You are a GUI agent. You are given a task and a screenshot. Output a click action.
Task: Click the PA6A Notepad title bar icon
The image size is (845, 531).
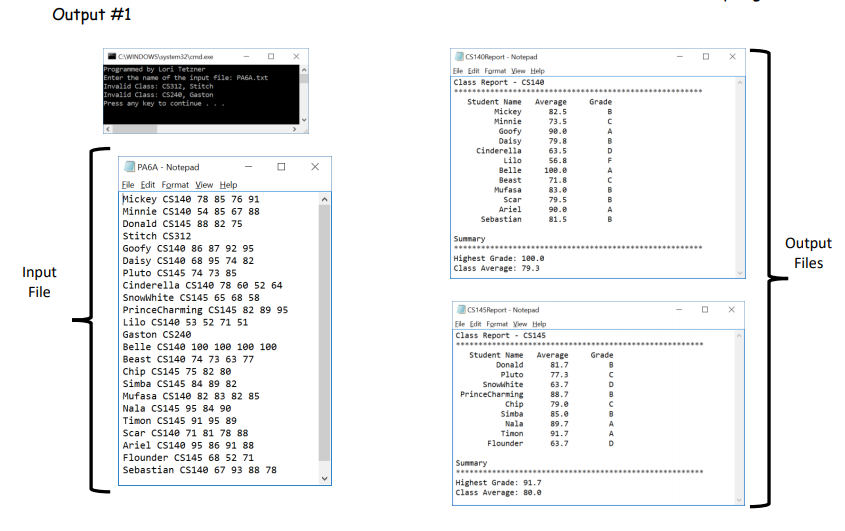coord(129,167)
